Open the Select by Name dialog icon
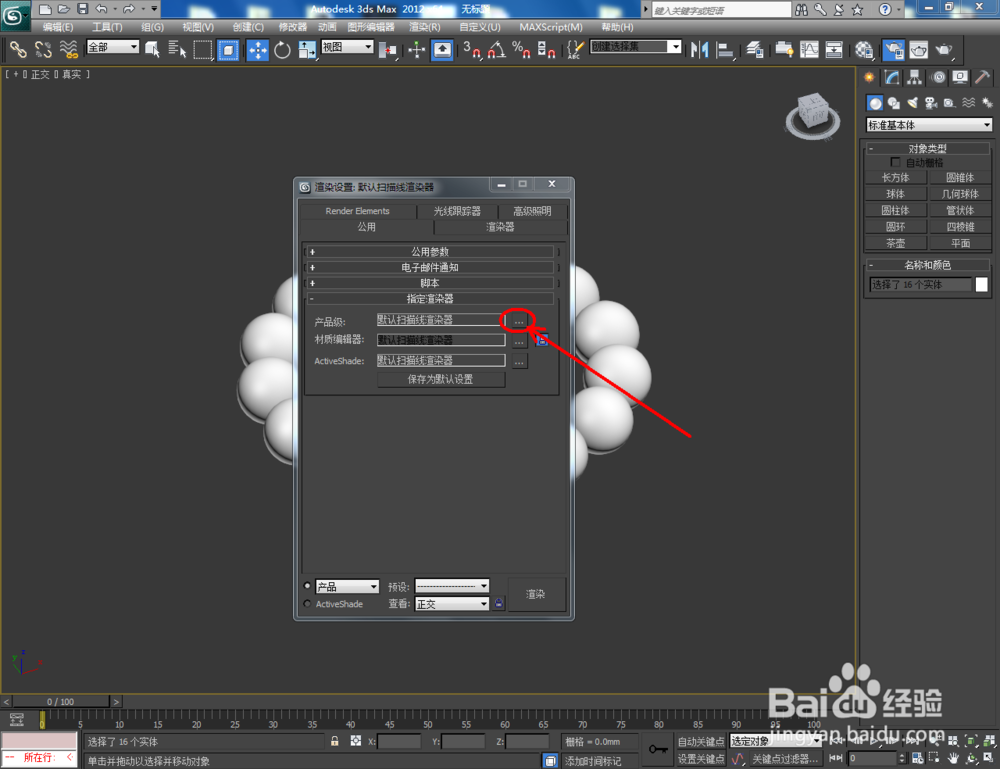This screenshot has width=1000, height=769. coord(177,50)
